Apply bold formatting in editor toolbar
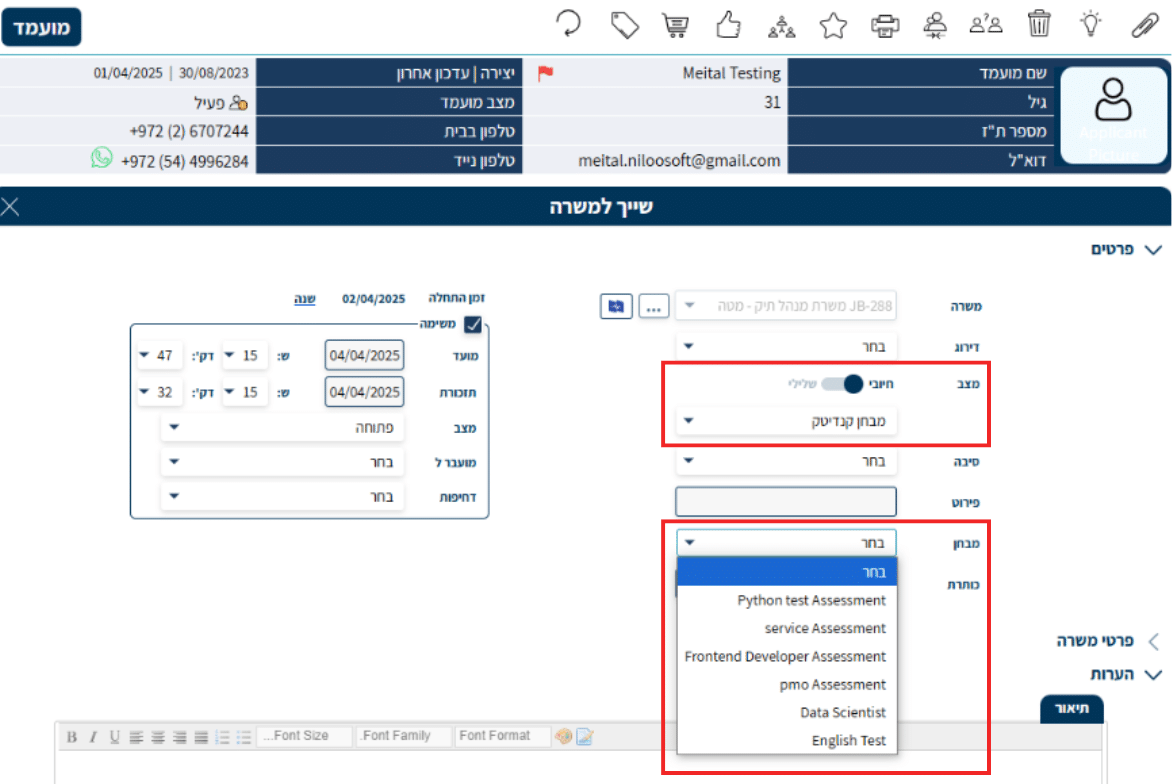Image resolution: width=1175 pixels, height=784 pixels. click(72, 737)
